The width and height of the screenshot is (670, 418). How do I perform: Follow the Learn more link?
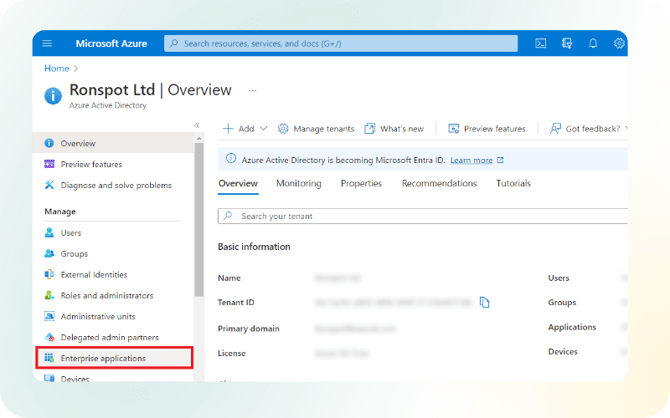click(x=471, y=160)
